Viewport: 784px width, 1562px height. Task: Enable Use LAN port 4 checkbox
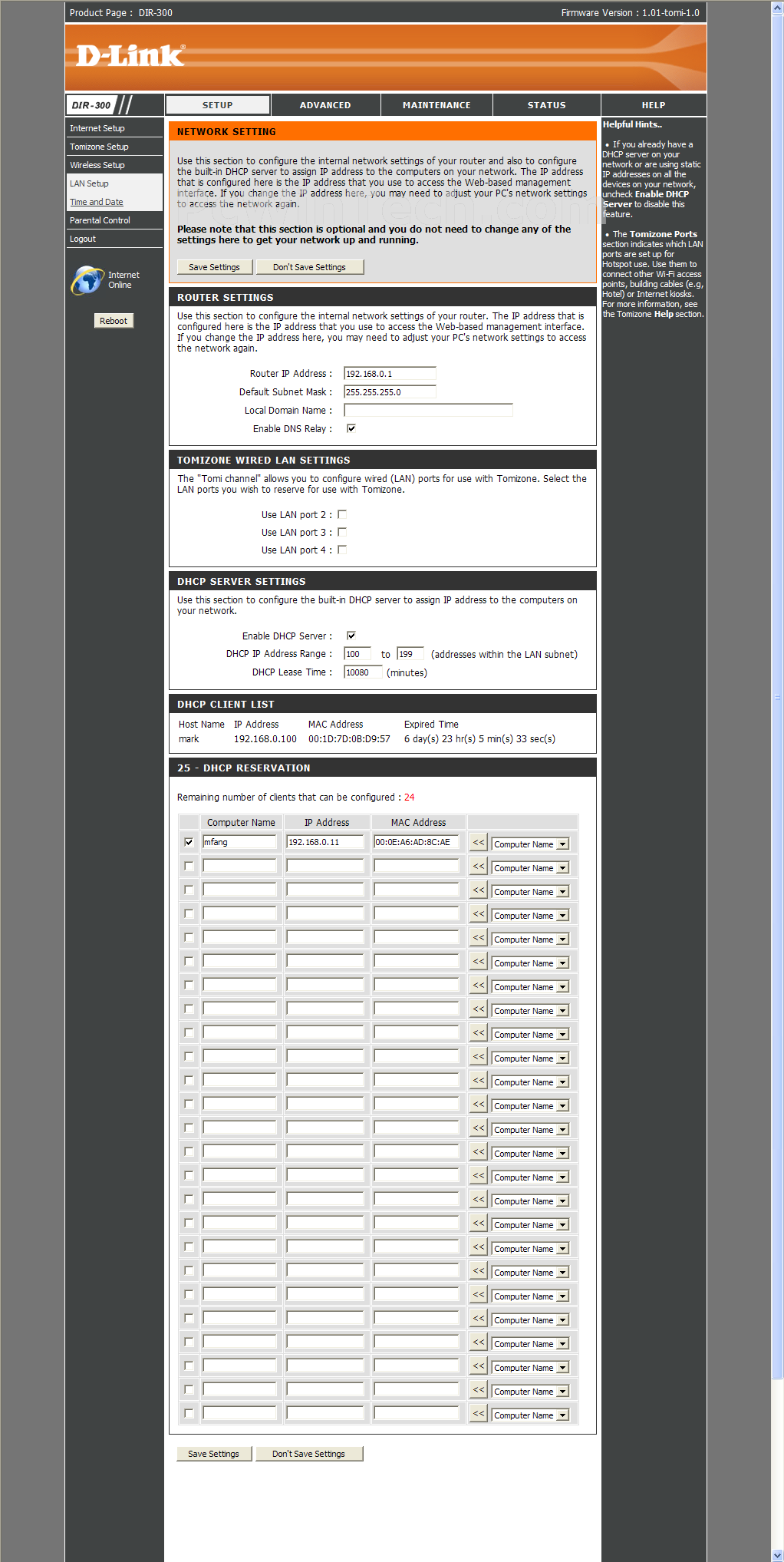(342, 550)
